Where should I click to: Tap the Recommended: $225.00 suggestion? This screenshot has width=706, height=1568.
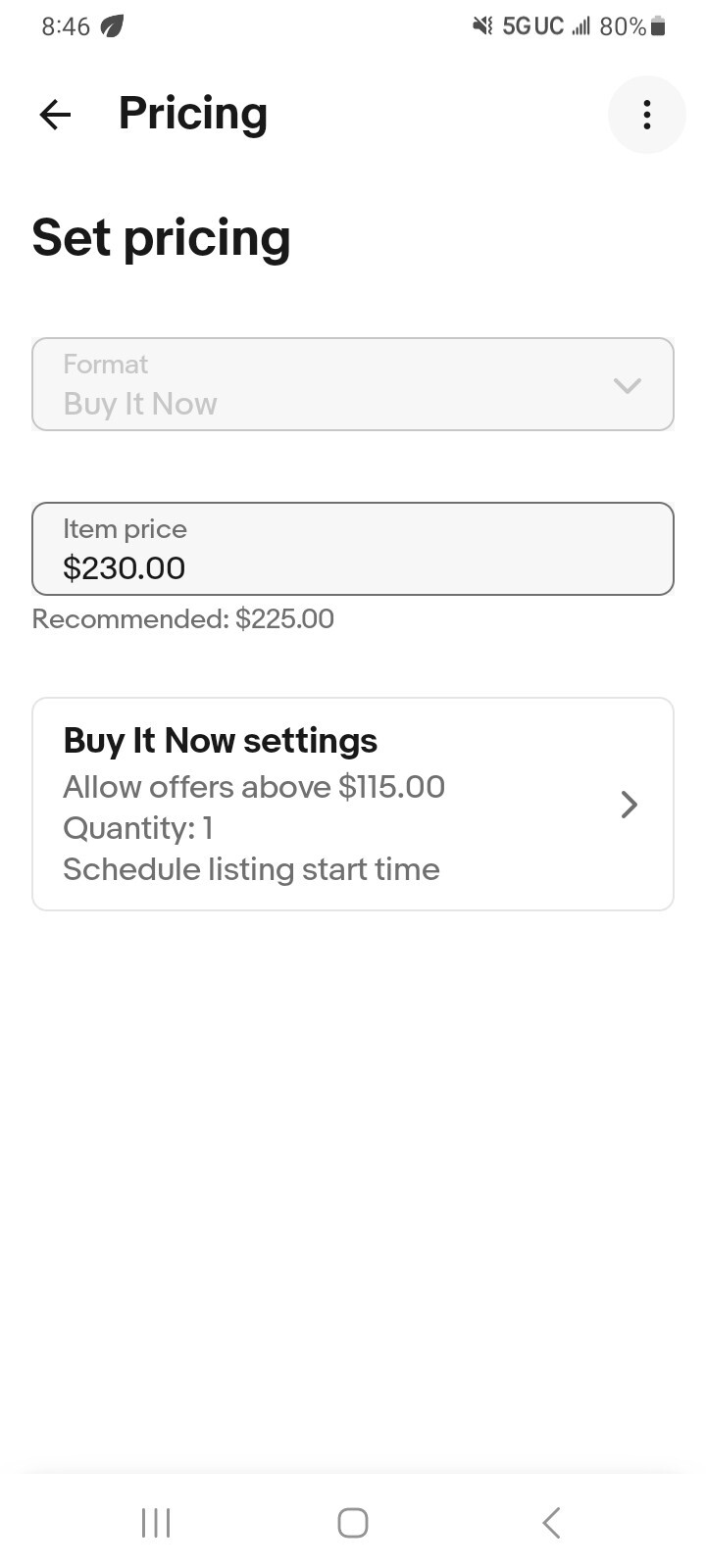(x=183, y=619)
